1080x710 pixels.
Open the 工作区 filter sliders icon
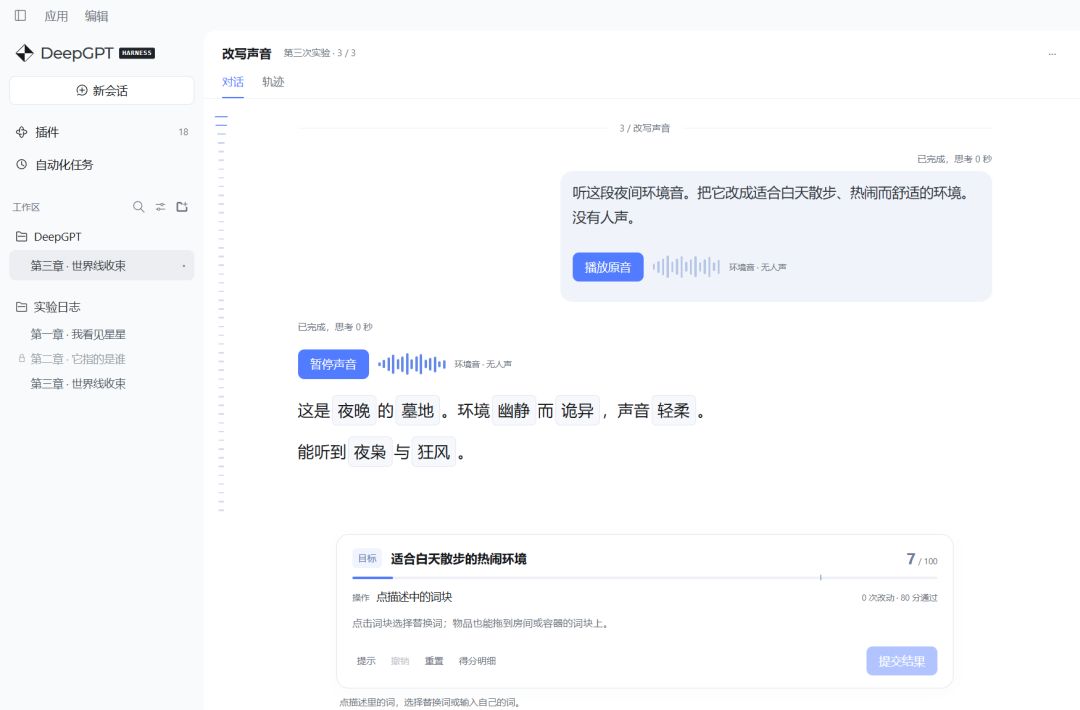(160, 207)
